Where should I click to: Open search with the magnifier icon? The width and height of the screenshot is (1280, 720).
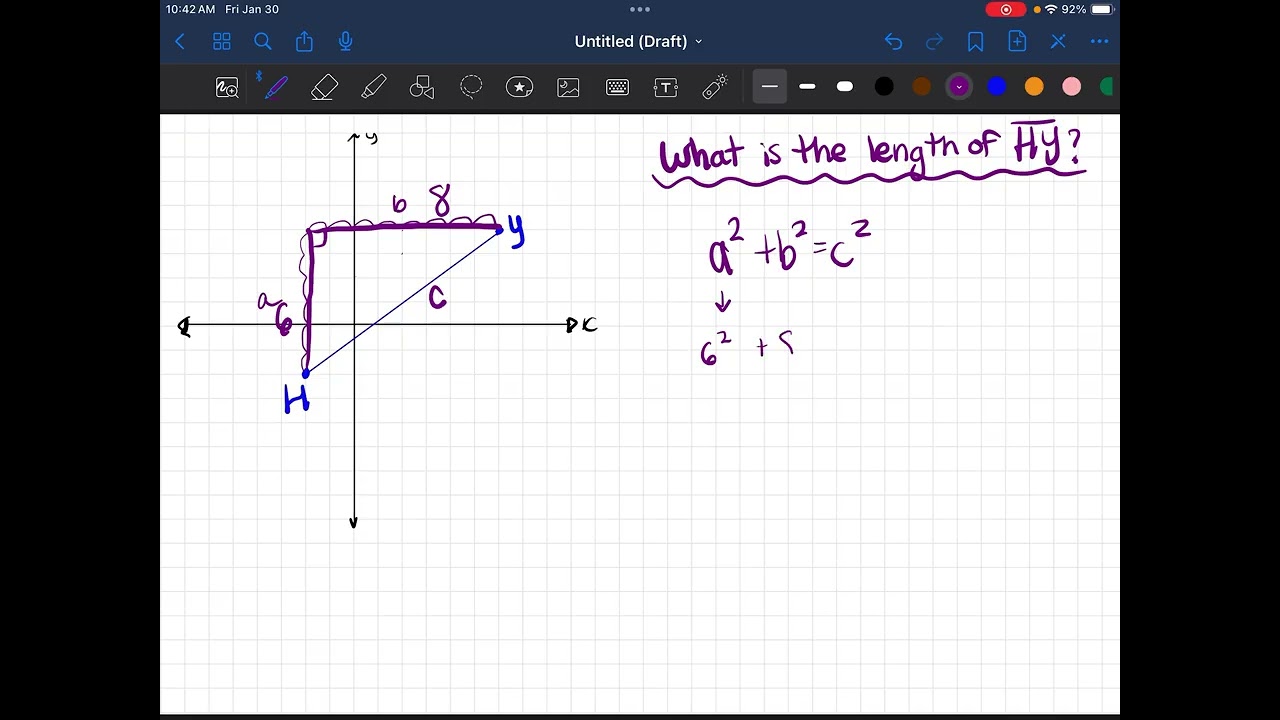[x=263, y=41]
